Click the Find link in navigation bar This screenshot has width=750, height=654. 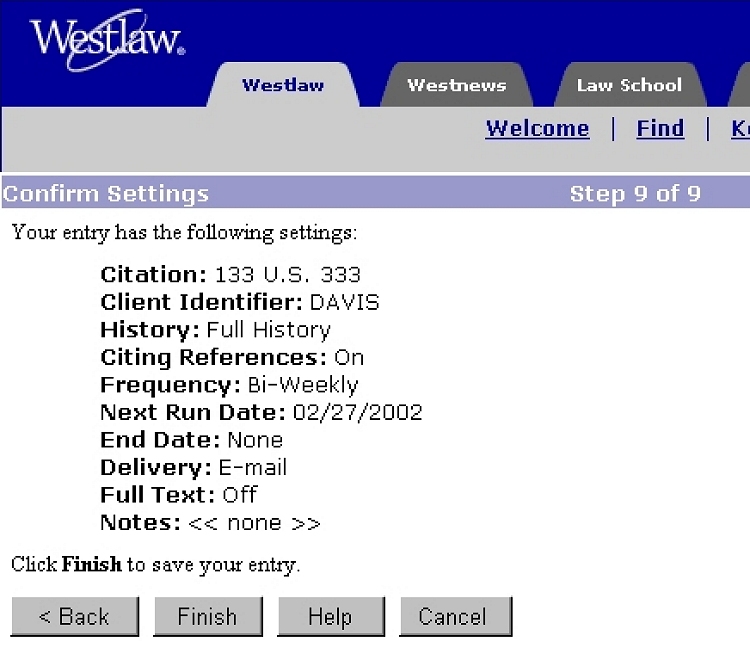point(660,129)
